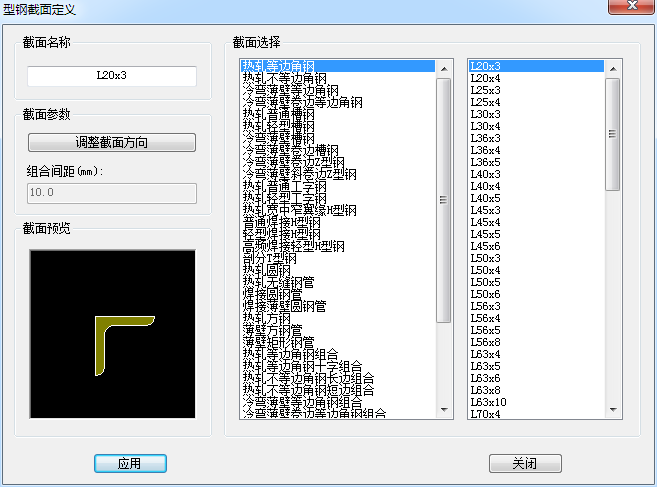Select 热轧普通槽钢 in type list

[338, 114]
